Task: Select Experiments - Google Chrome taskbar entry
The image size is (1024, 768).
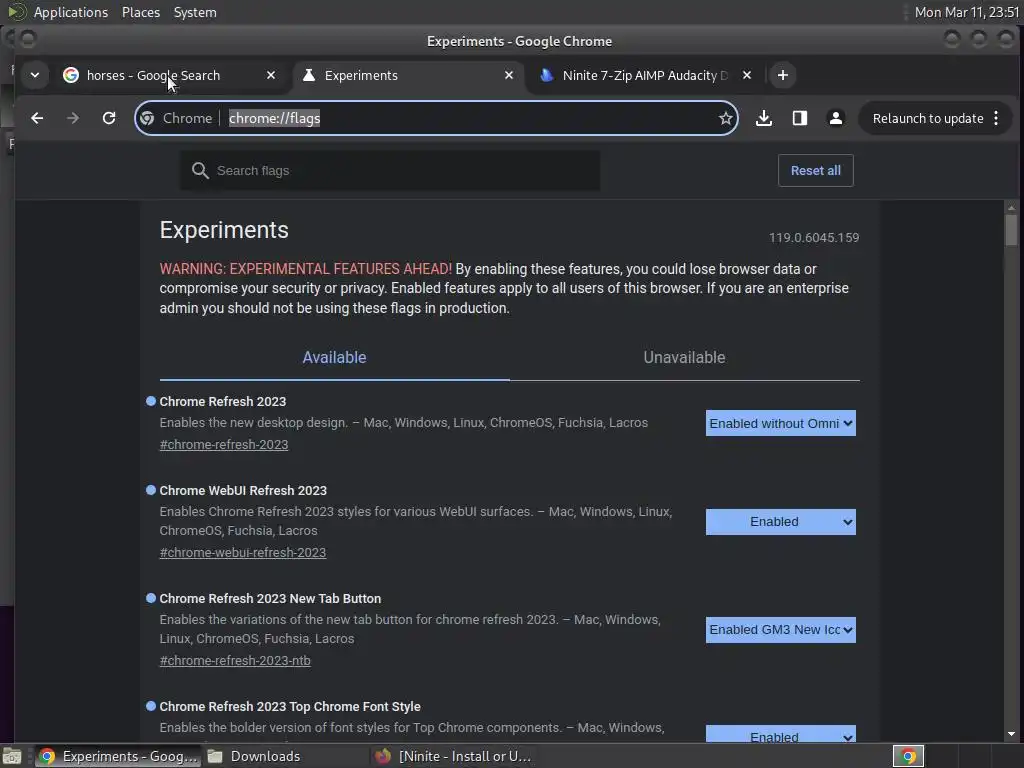Action: click(118, 756)
